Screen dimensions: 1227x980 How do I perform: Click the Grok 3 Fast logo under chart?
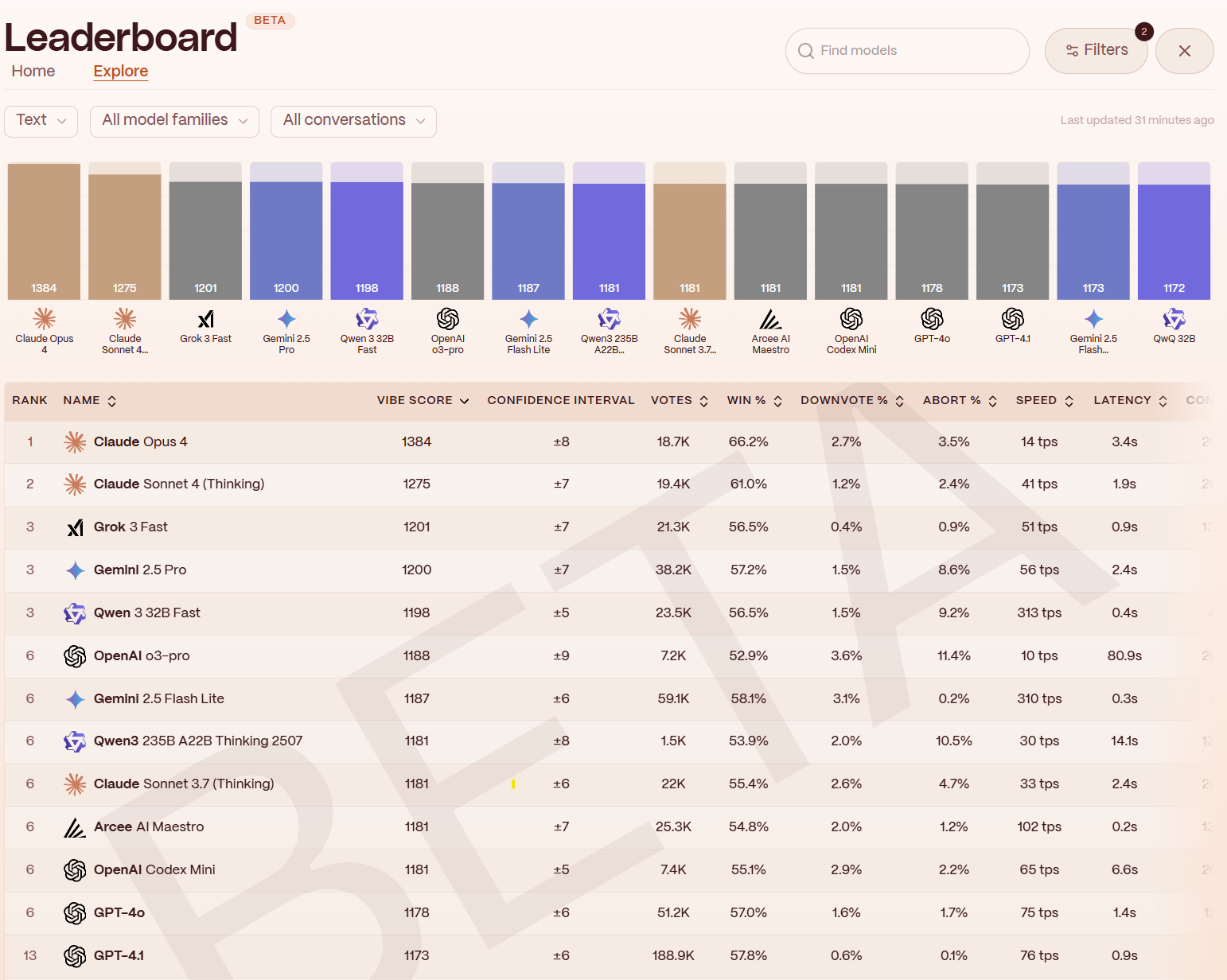point(206,319)
